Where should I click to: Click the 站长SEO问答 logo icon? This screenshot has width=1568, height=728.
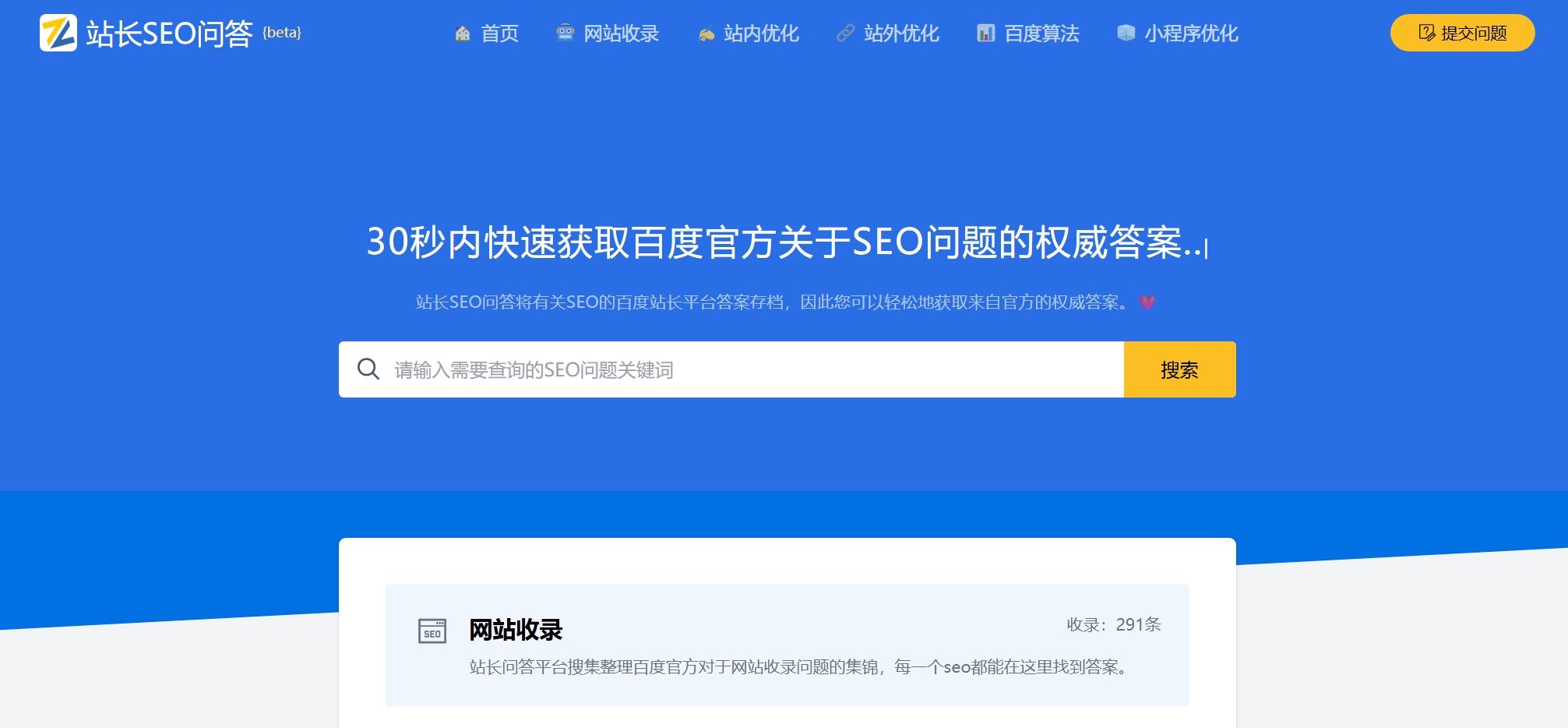pos(58,33)
